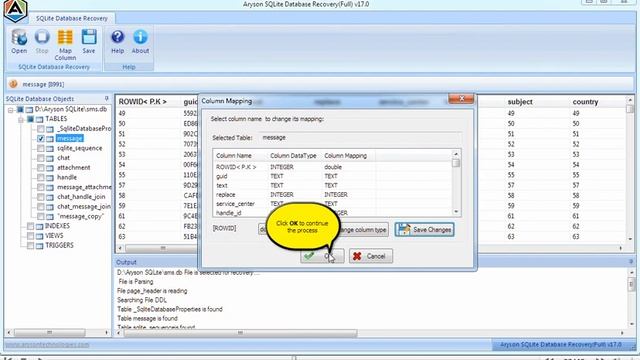The image size is (640, 360).
Task: Click the Selected Table field showing message
Action: click(361, 138)
